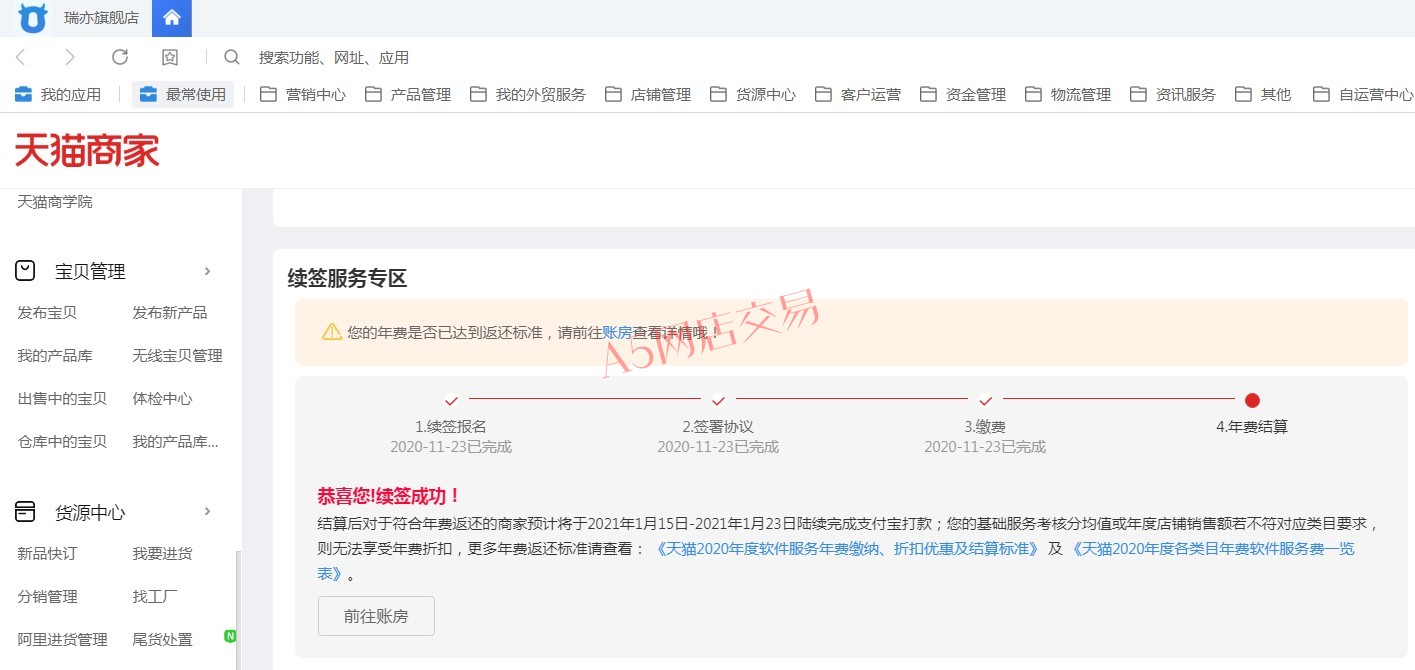Expand the sidebar 货源中心 chevron
This screenshot has height=670, width=1415.
tap(208, 512)
